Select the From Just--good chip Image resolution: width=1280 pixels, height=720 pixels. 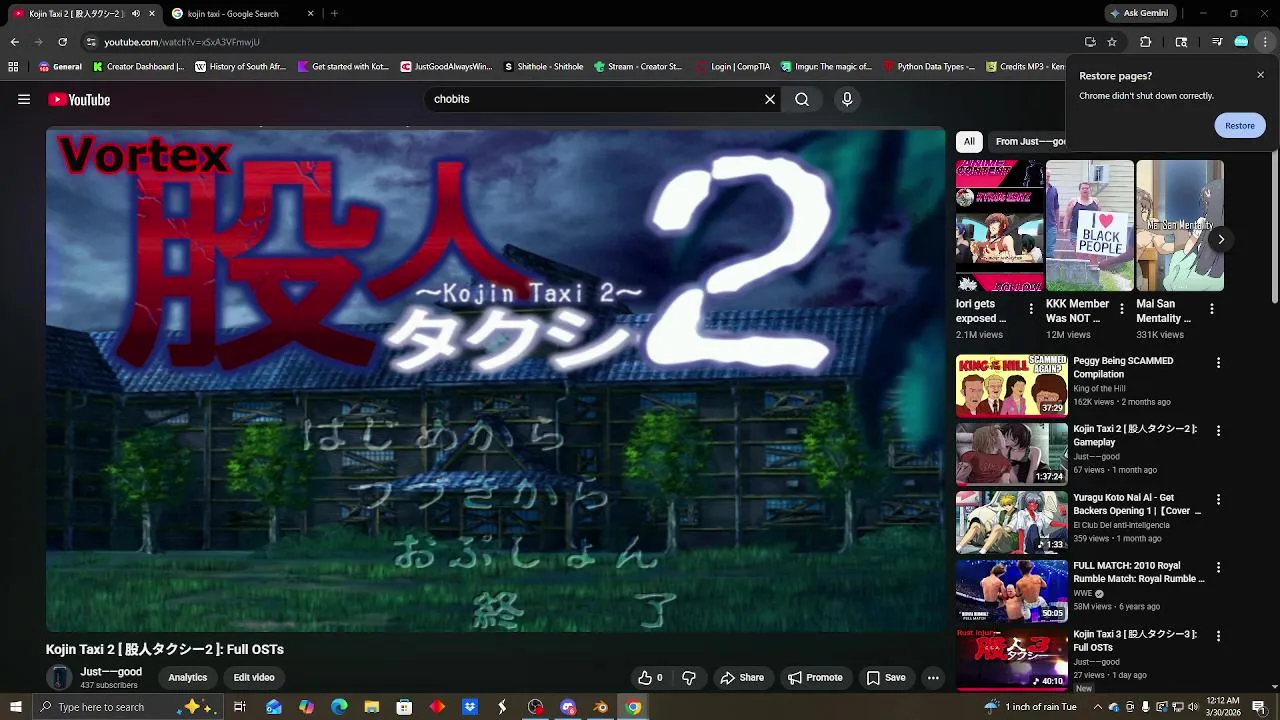(x=1030, y=141)
